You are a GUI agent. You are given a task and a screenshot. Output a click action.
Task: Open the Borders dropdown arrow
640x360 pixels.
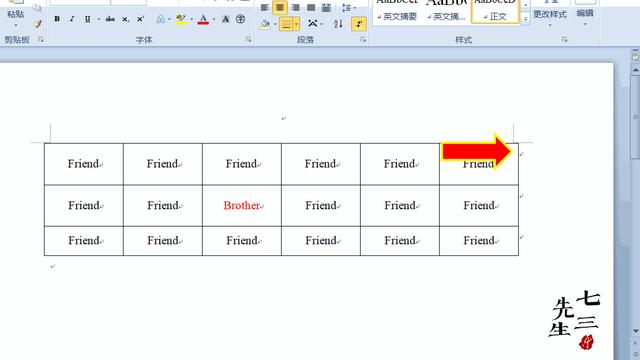296,24
